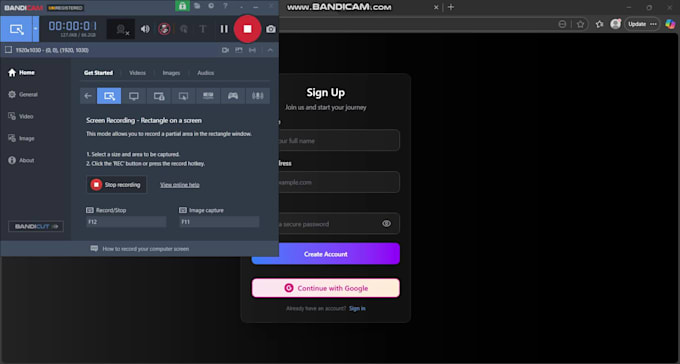
Task: Open browser favorites list icon
Action: [x=599, y=24]
